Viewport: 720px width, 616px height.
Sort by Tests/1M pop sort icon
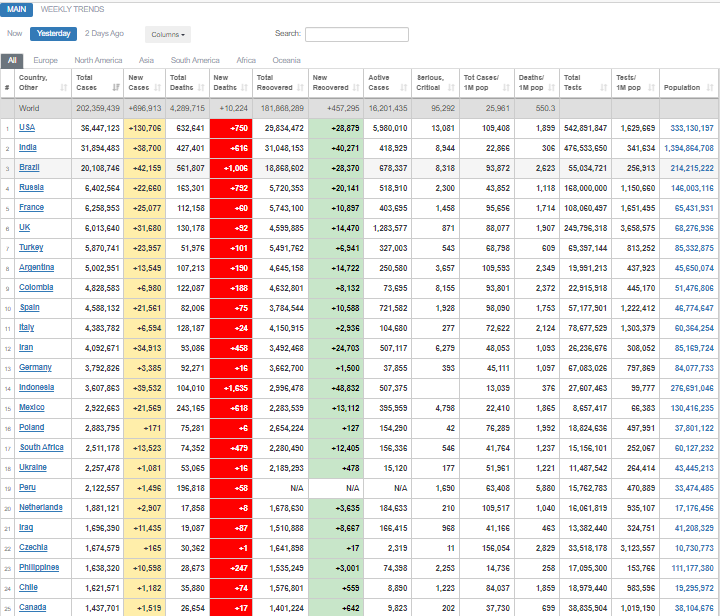pyautogui.click(x=651, y=87)
